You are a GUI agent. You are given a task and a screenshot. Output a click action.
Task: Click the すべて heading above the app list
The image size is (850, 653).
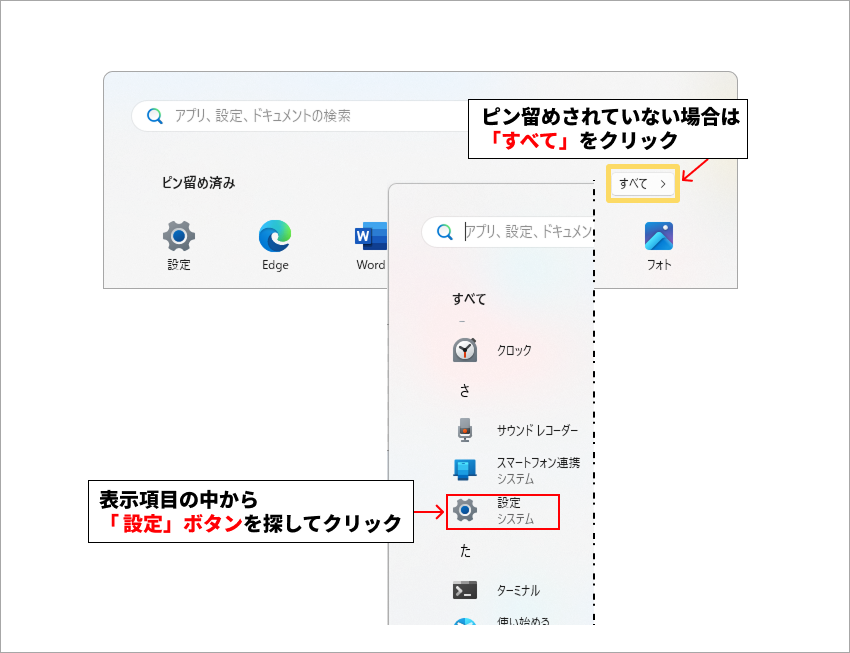click(x=469, y=299)
